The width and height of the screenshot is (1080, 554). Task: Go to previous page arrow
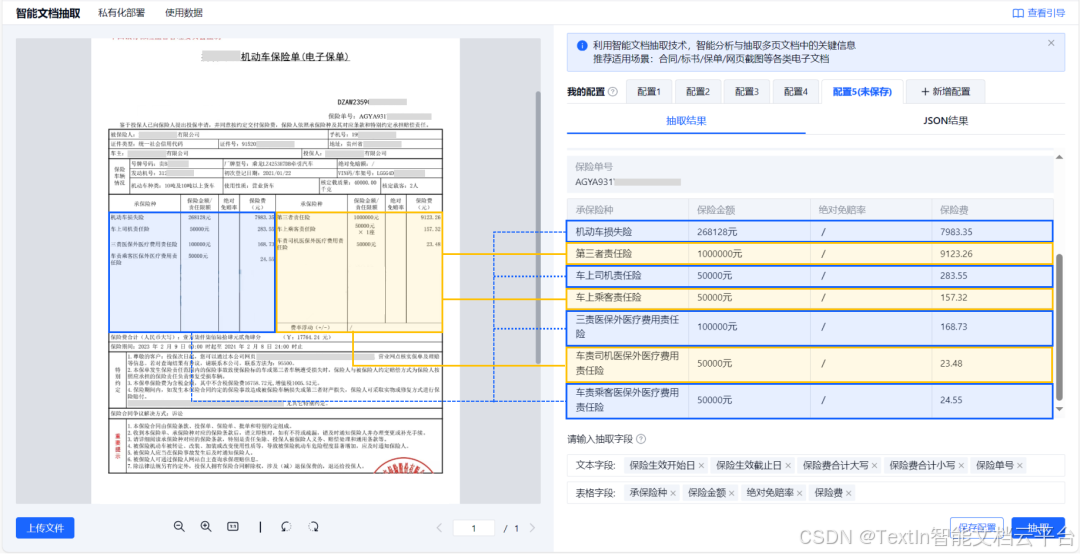(x=439, y=529)
